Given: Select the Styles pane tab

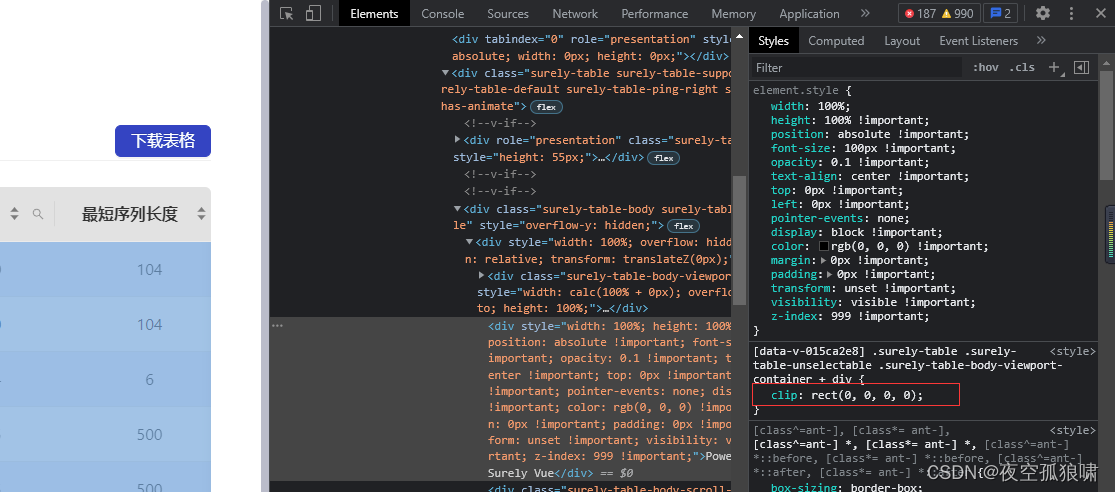Looking at the screenshot, I should (x=773, y=41).
